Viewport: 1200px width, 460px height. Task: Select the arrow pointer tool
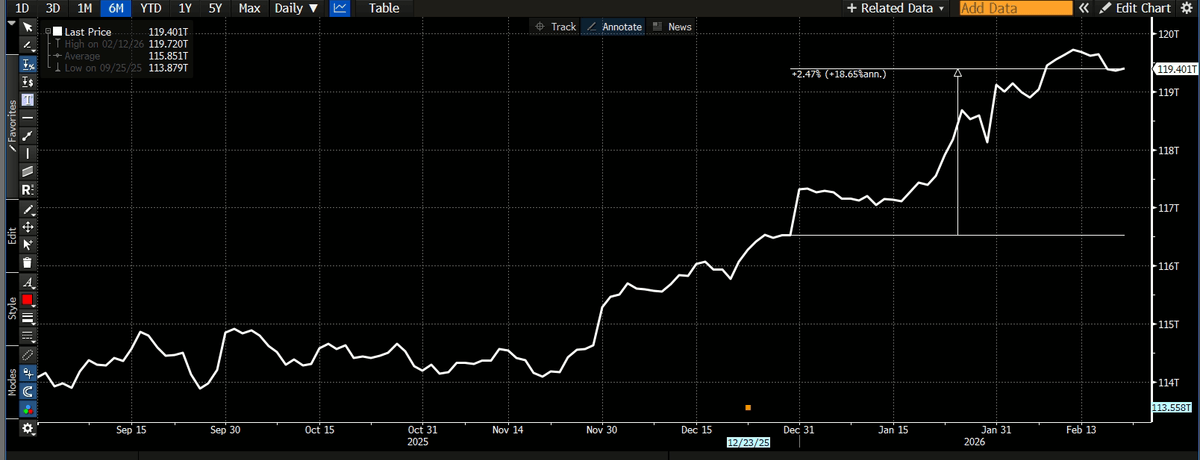pos(28,27)
